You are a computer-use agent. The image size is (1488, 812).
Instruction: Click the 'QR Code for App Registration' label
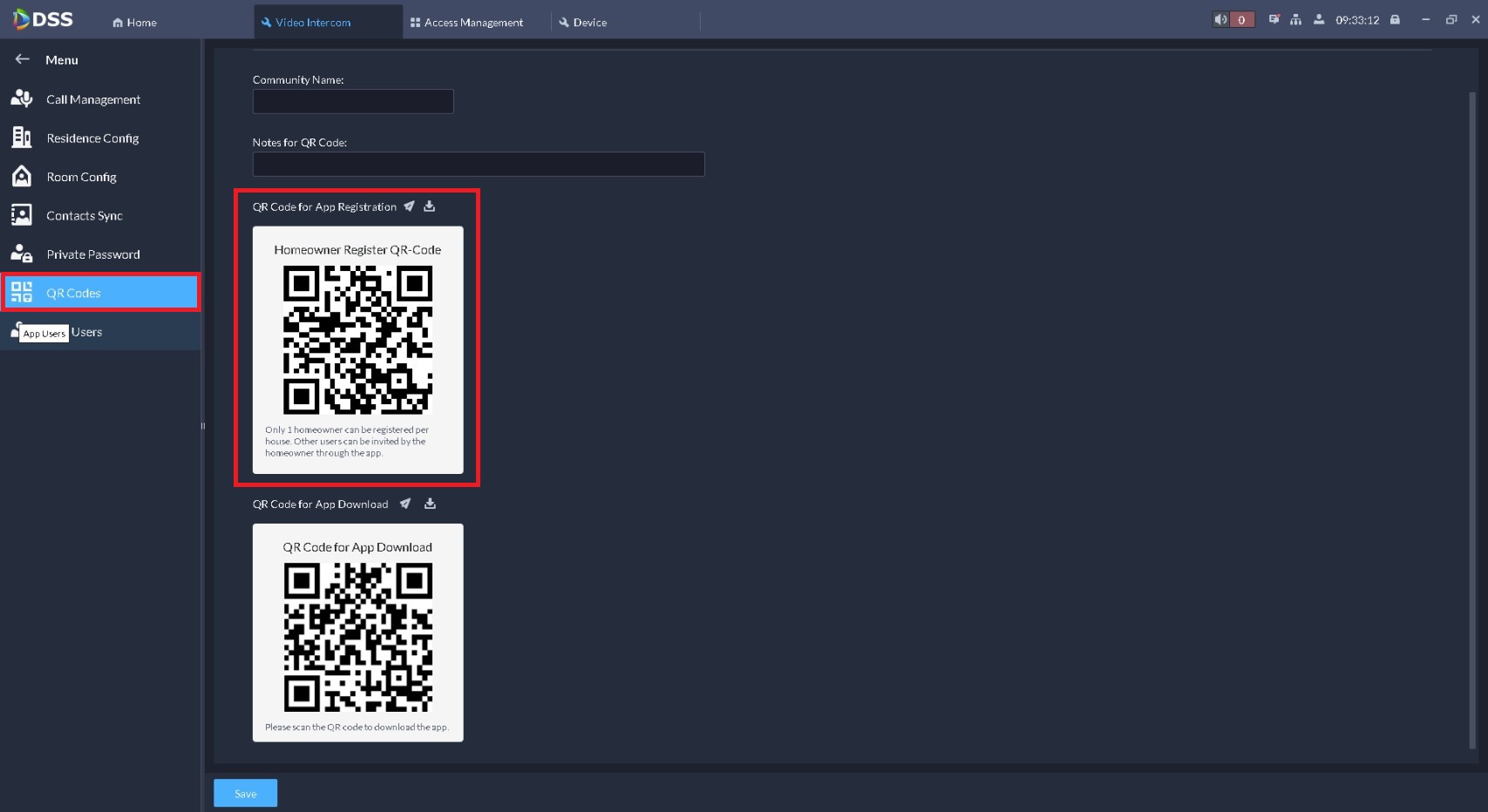pyautogui.click(x=324, y=207)
